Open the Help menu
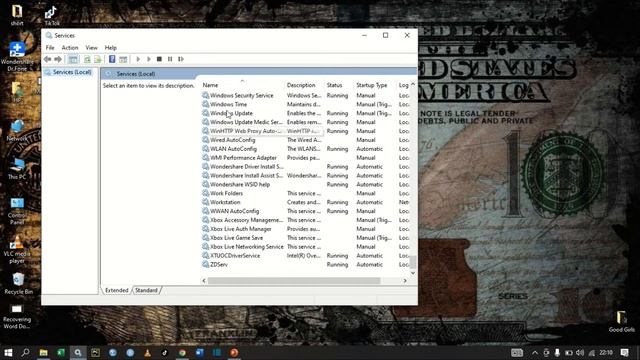This screenshot has height=360, width=640. (111, 48)
